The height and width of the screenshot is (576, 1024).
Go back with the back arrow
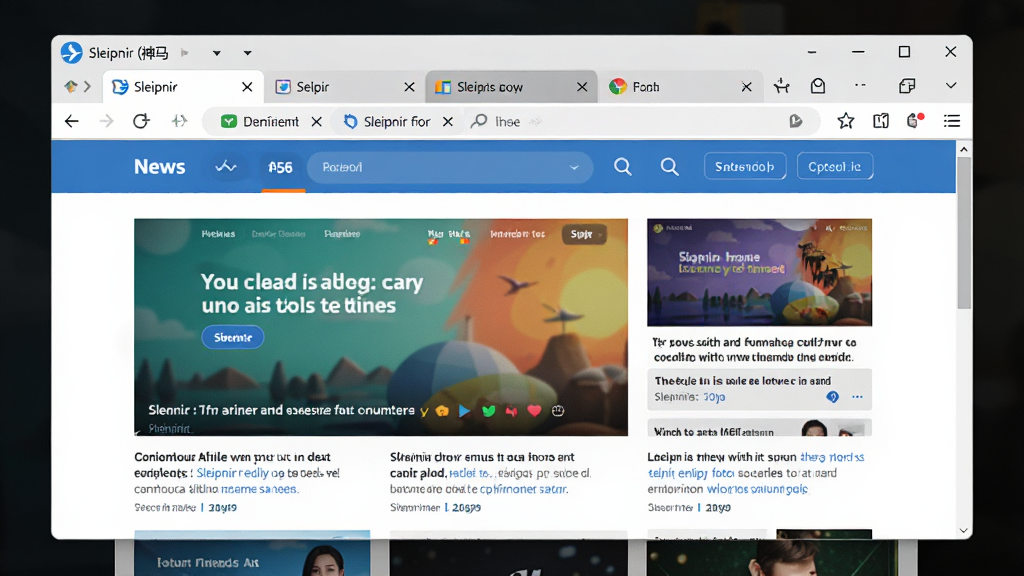(72, 121)
